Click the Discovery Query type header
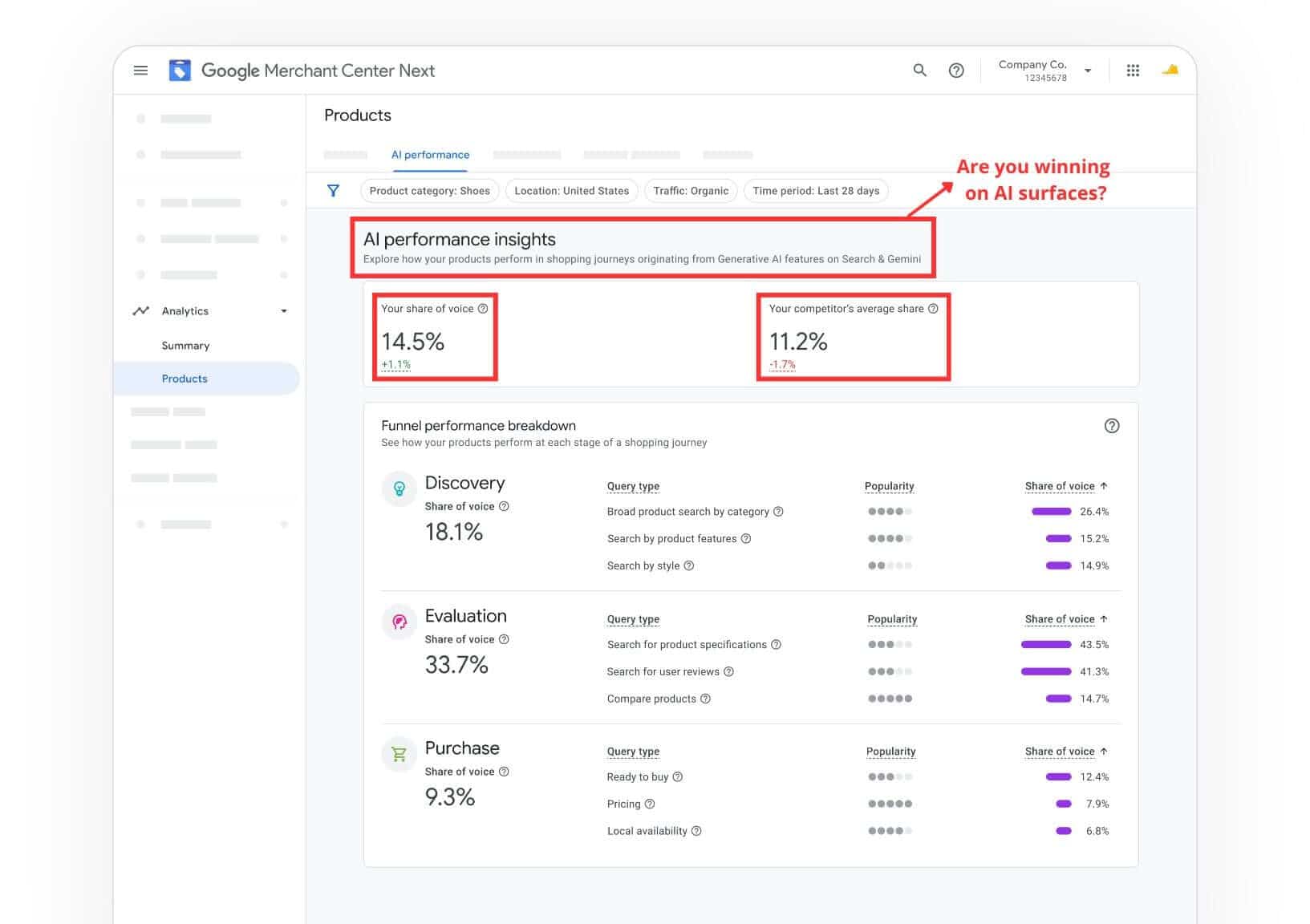This screenshot has width=1310, height=924. click(633, 486)
